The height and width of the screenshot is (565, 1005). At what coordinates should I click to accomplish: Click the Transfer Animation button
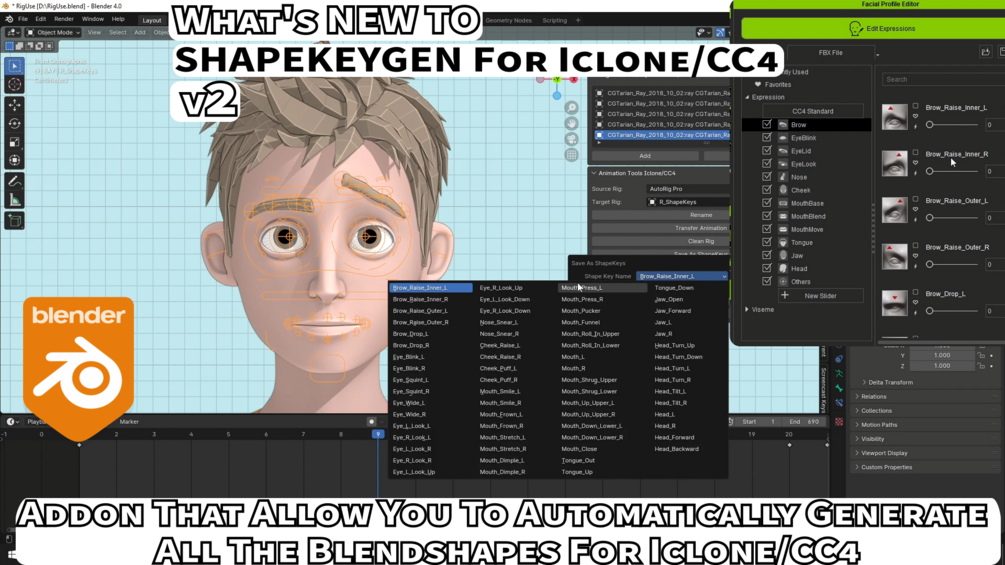660,228
